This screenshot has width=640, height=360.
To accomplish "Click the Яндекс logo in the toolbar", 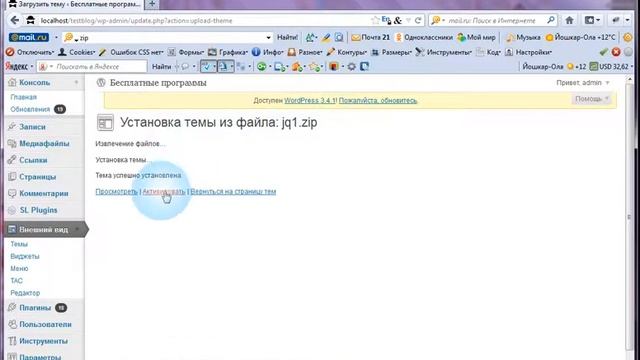I will [x=17, y=67].
